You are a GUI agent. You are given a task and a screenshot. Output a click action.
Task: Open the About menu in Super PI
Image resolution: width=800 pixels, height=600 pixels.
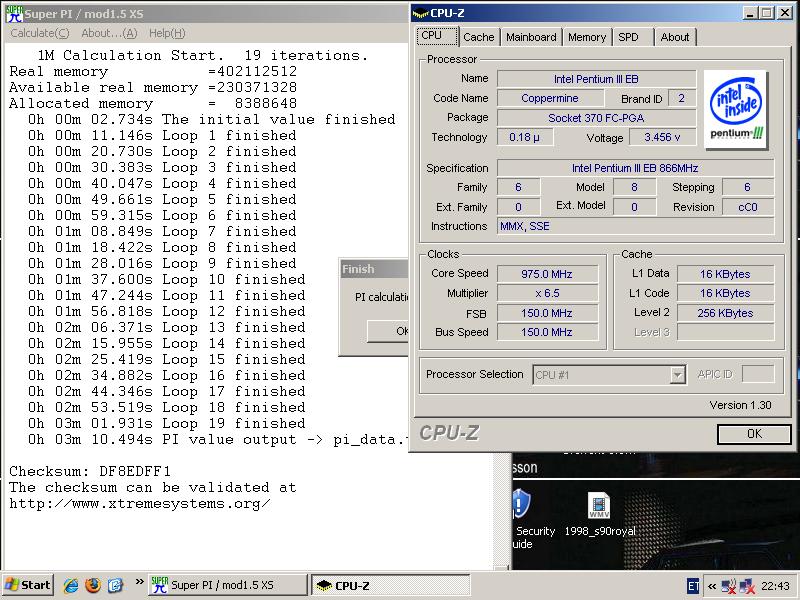click(x=109, y=33)
